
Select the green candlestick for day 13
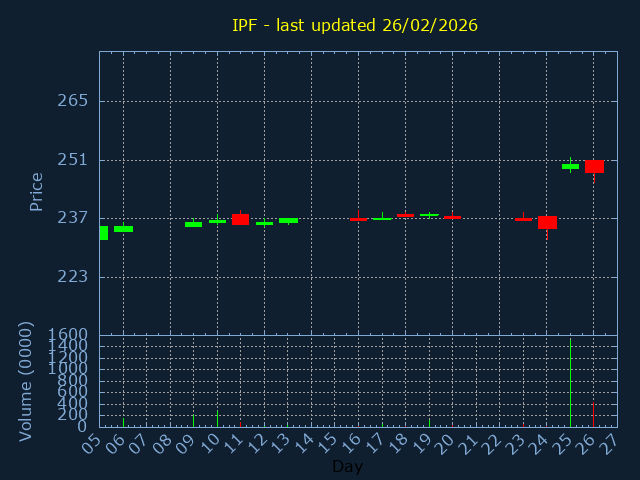(x=288, y=220)
